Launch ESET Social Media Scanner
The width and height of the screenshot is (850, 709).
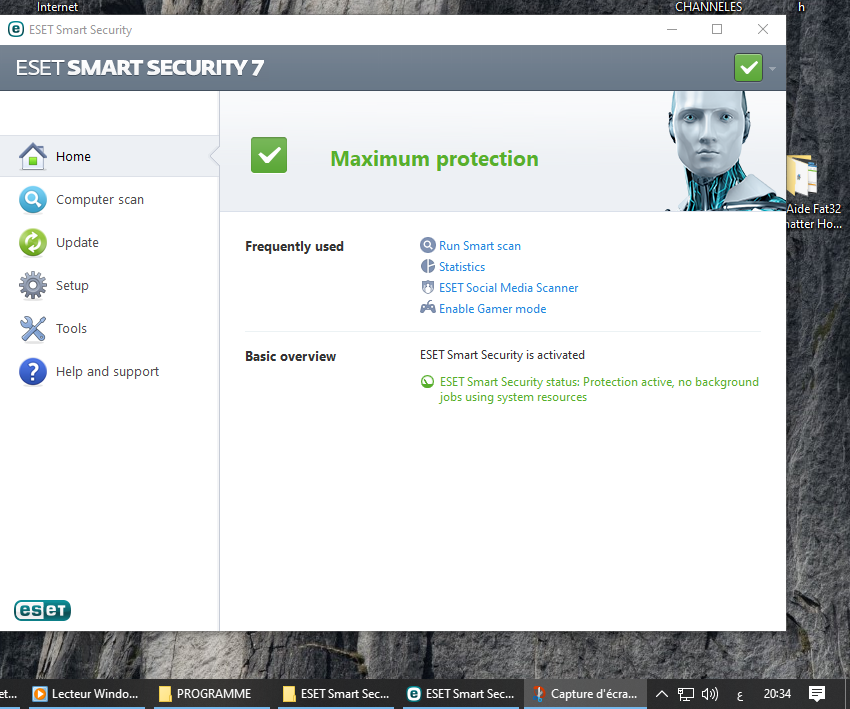pos(508,288)
